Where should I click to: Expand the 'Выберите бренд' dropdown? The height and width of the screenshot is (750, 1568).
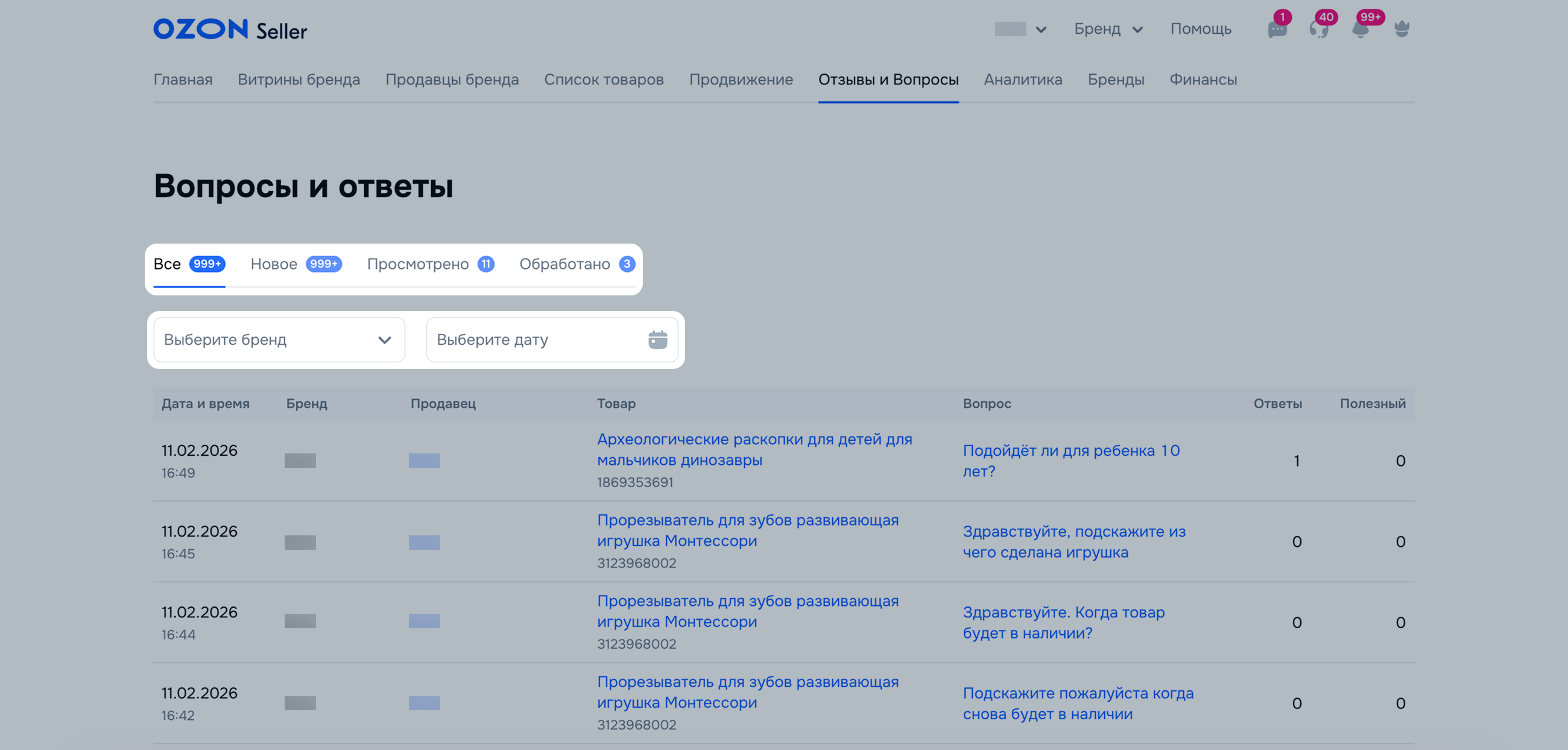[279, 339]
